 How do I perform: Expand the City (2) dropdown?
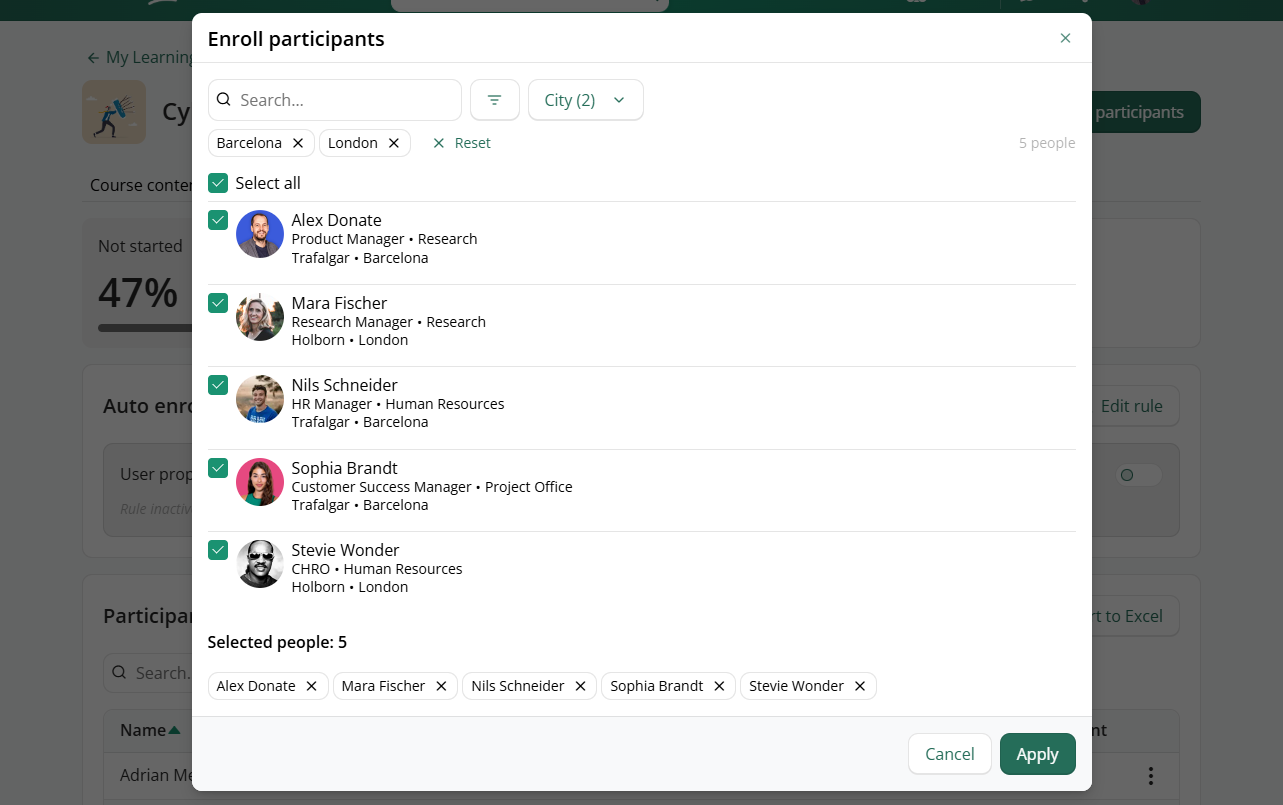pyautogui.click(x=585, y=100)
